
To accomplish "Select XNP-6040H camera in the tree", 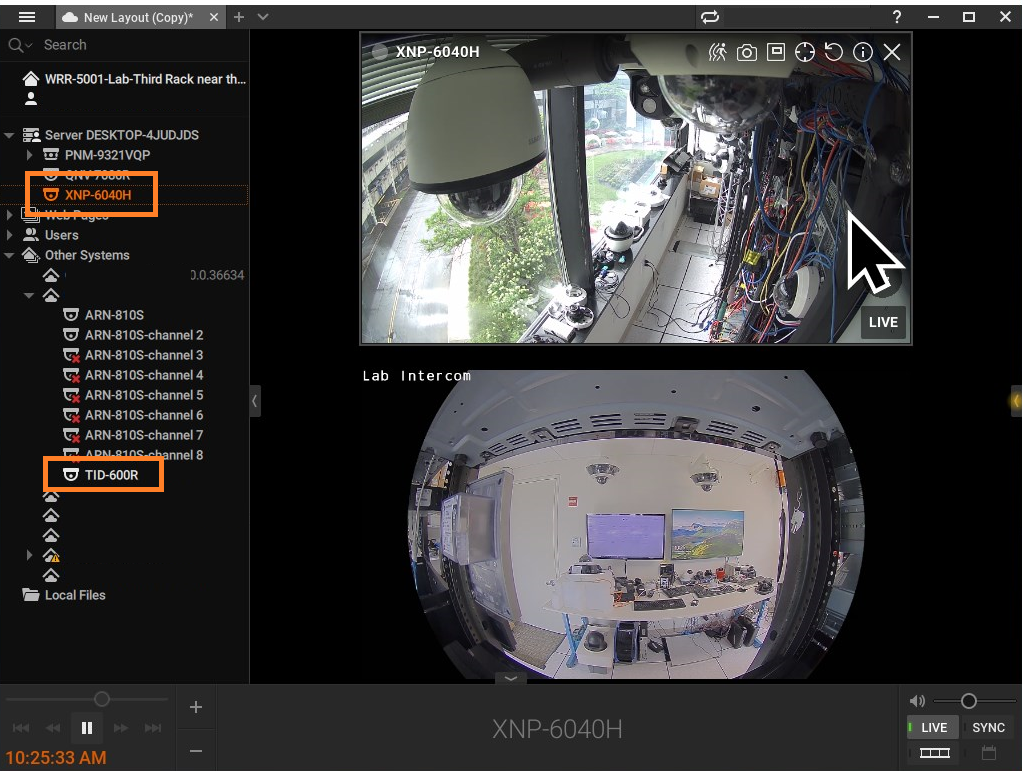I will (98, 195).
